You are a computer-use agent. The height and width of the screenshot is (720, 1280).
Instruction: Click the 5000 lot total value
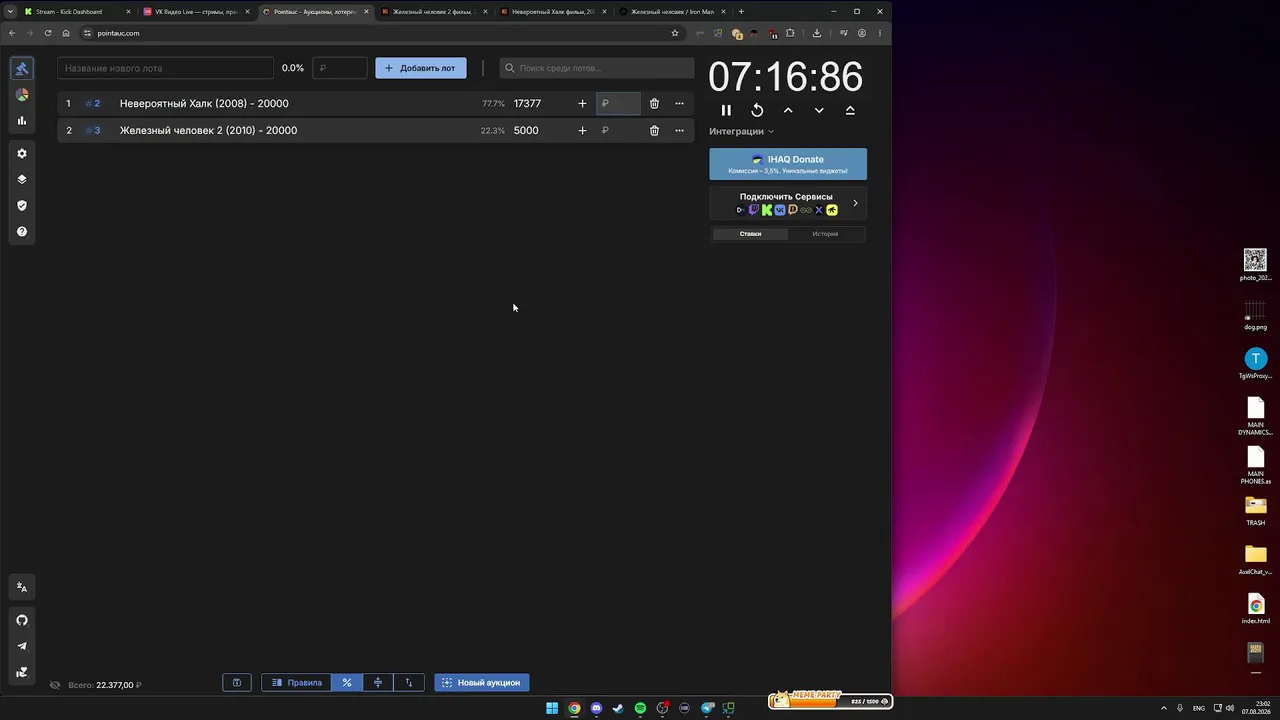(x=526, y=130)
